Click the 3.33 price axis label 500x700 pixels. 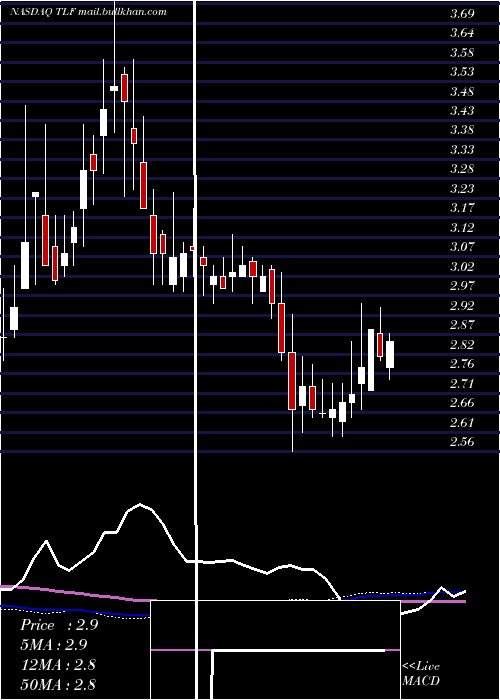click(x=462, y=150)
